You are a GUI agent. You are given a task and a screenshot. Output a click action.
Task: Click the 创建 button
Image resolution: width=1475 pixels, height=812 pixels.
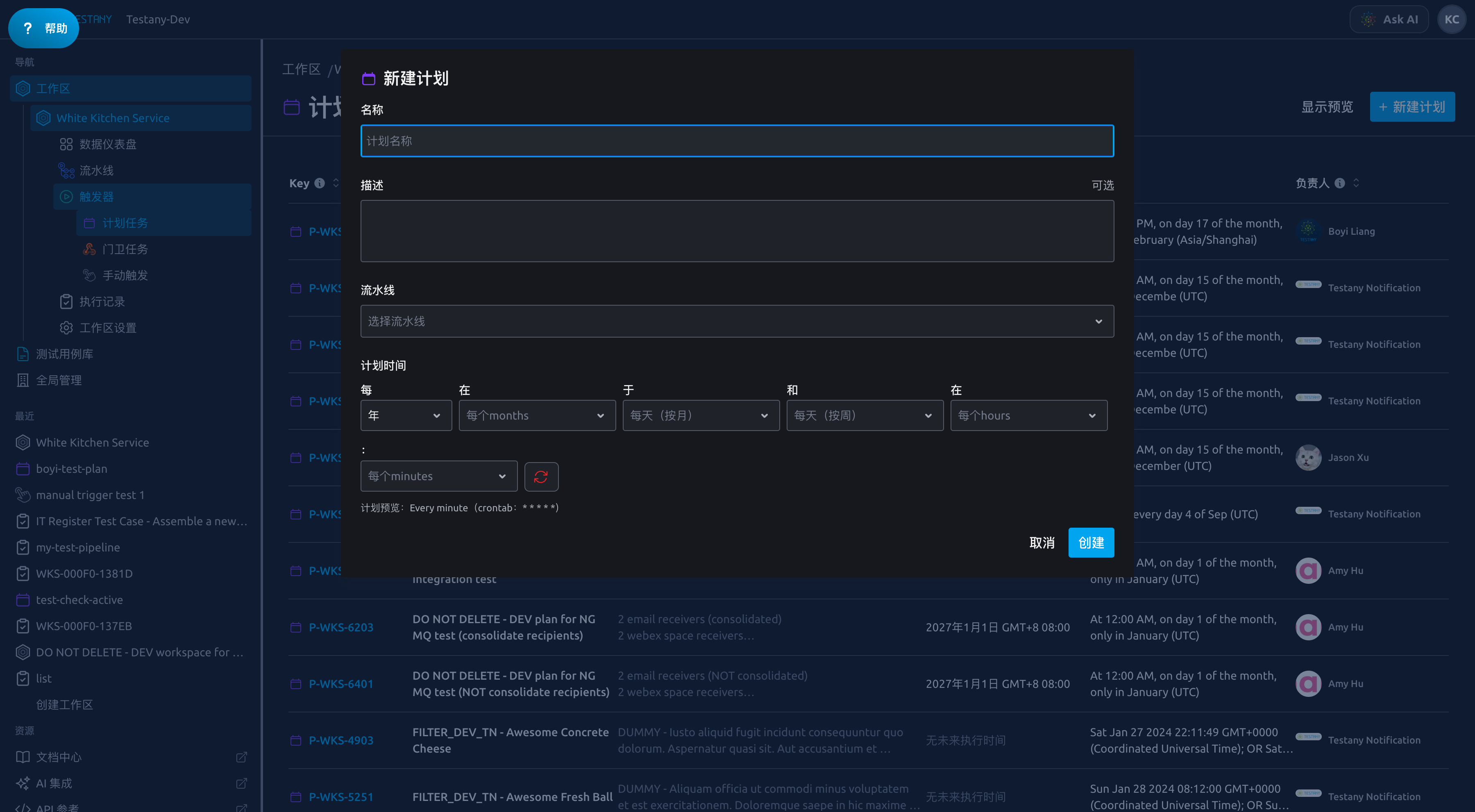click(1091, 542)
